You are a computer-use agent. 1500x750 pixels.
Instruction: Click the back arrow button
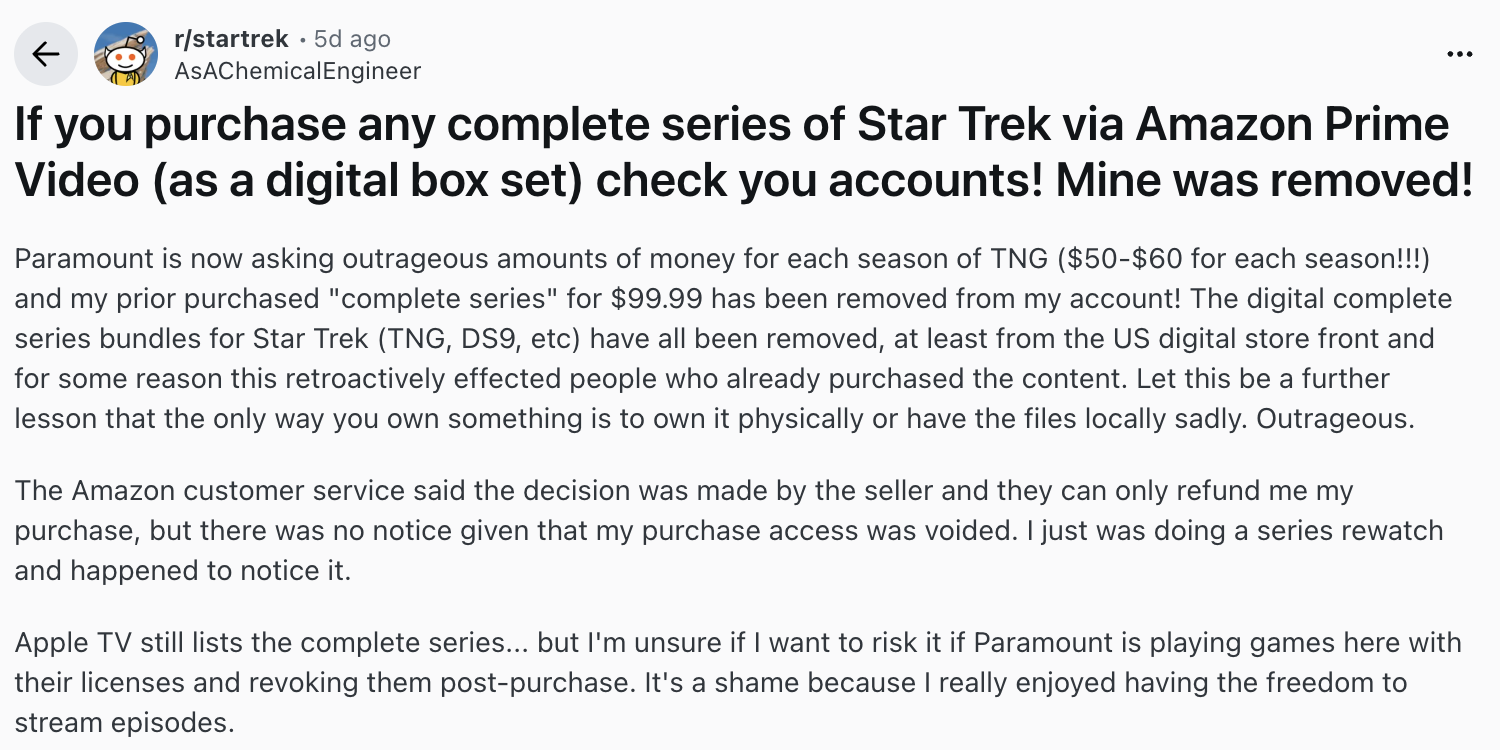[46, 54]
